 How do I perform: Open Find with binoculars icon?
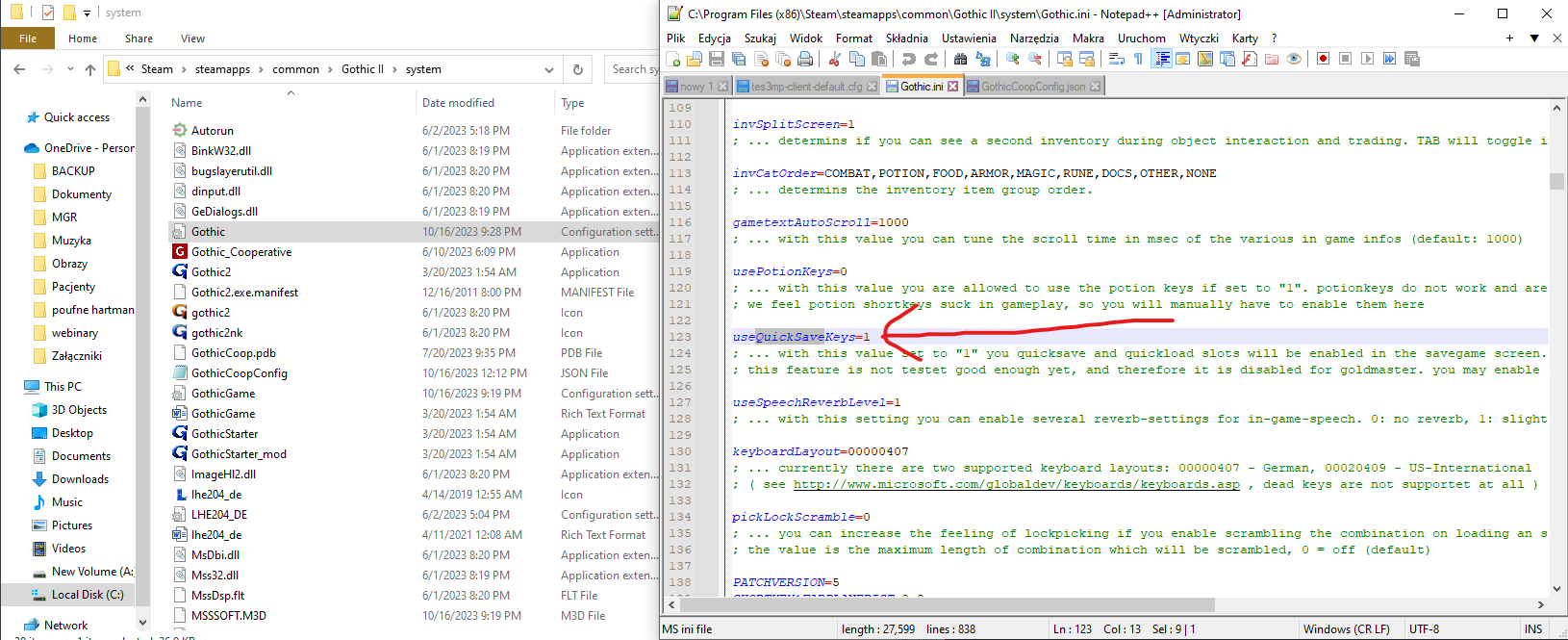[x=960, y=59]
